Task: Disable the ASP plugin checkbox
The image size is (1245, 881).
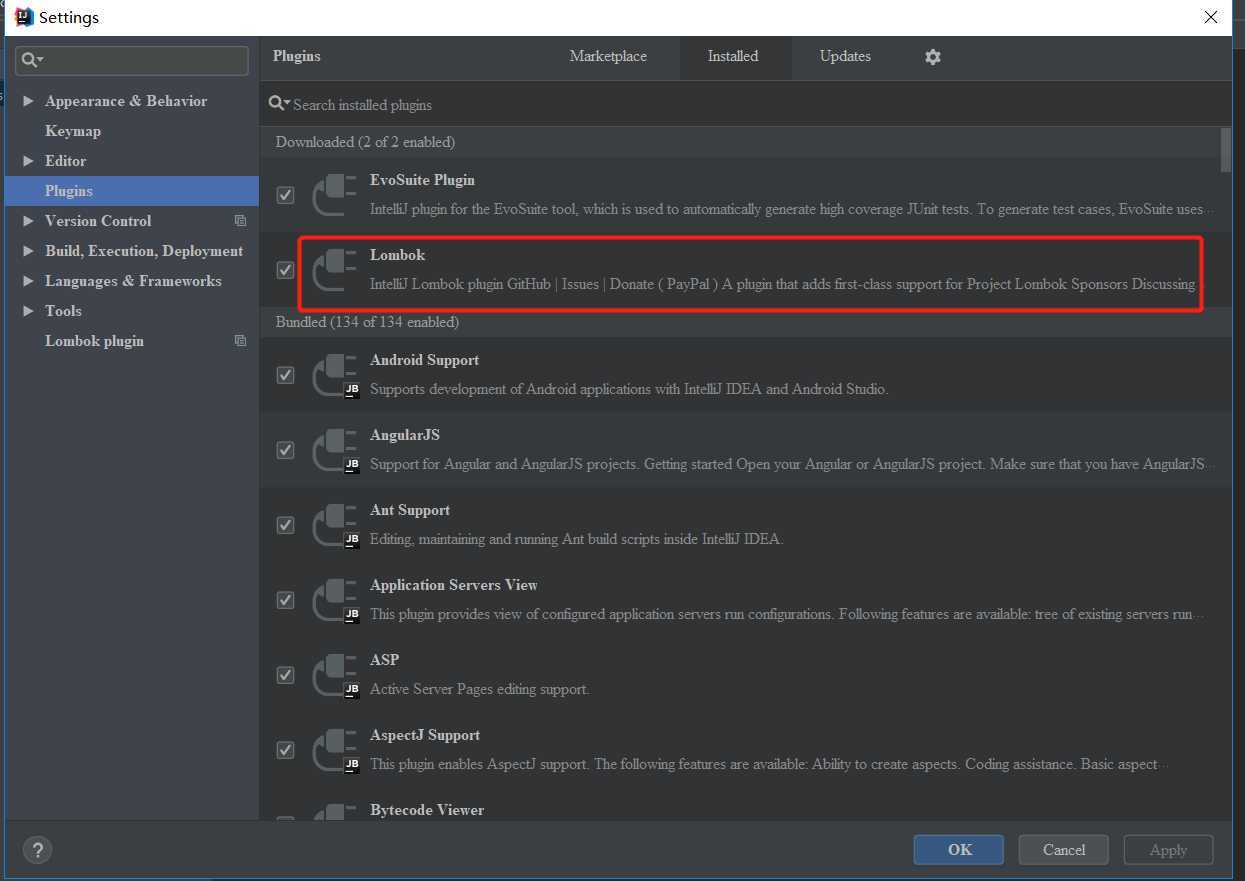Action: pos(286,675)
